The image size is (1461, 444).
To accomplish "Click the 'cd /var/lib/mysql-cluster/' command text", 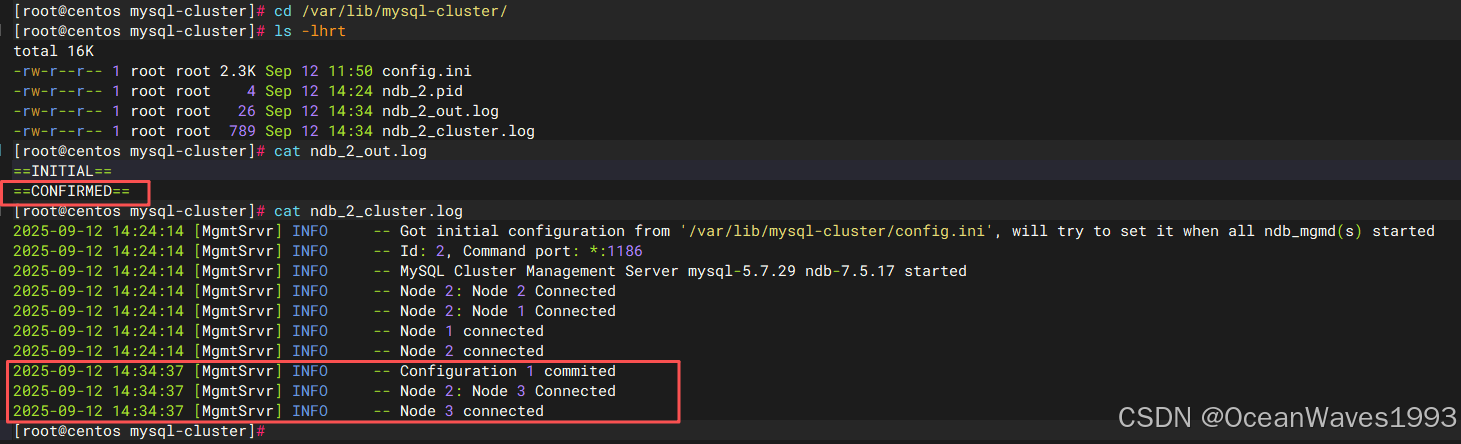I will click(390, 11).
